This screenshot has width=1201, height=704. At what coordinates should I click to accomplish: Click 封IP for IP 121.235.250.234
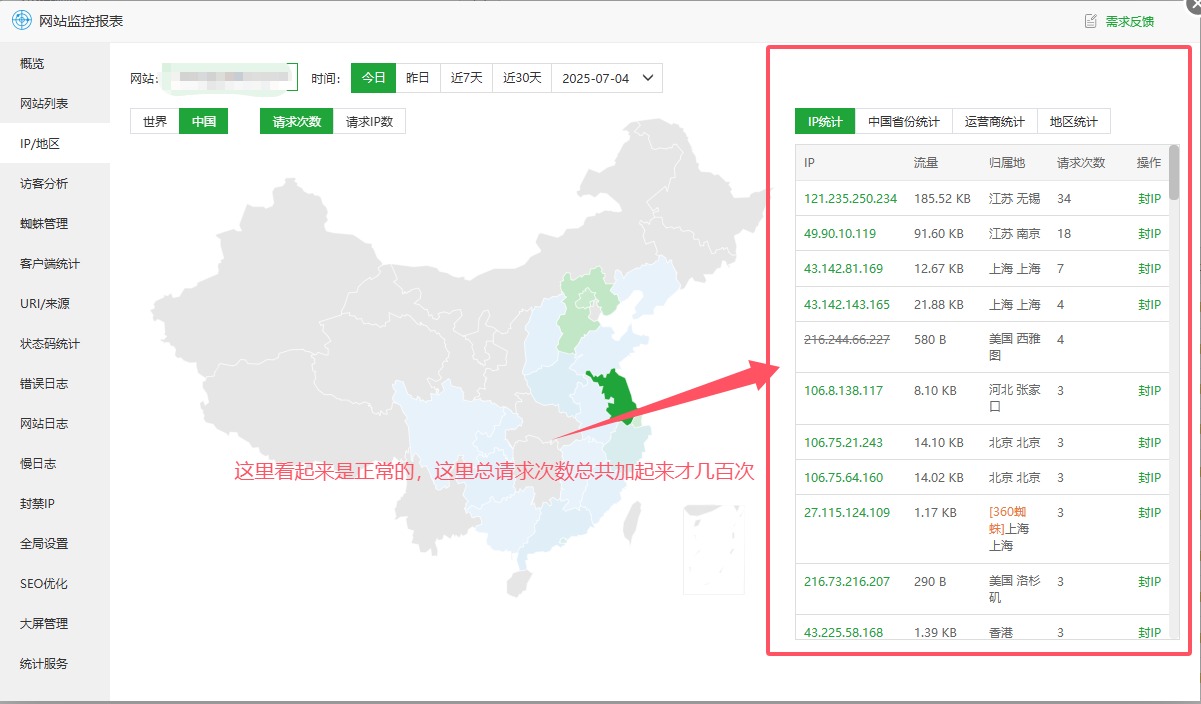[1148, 198]
